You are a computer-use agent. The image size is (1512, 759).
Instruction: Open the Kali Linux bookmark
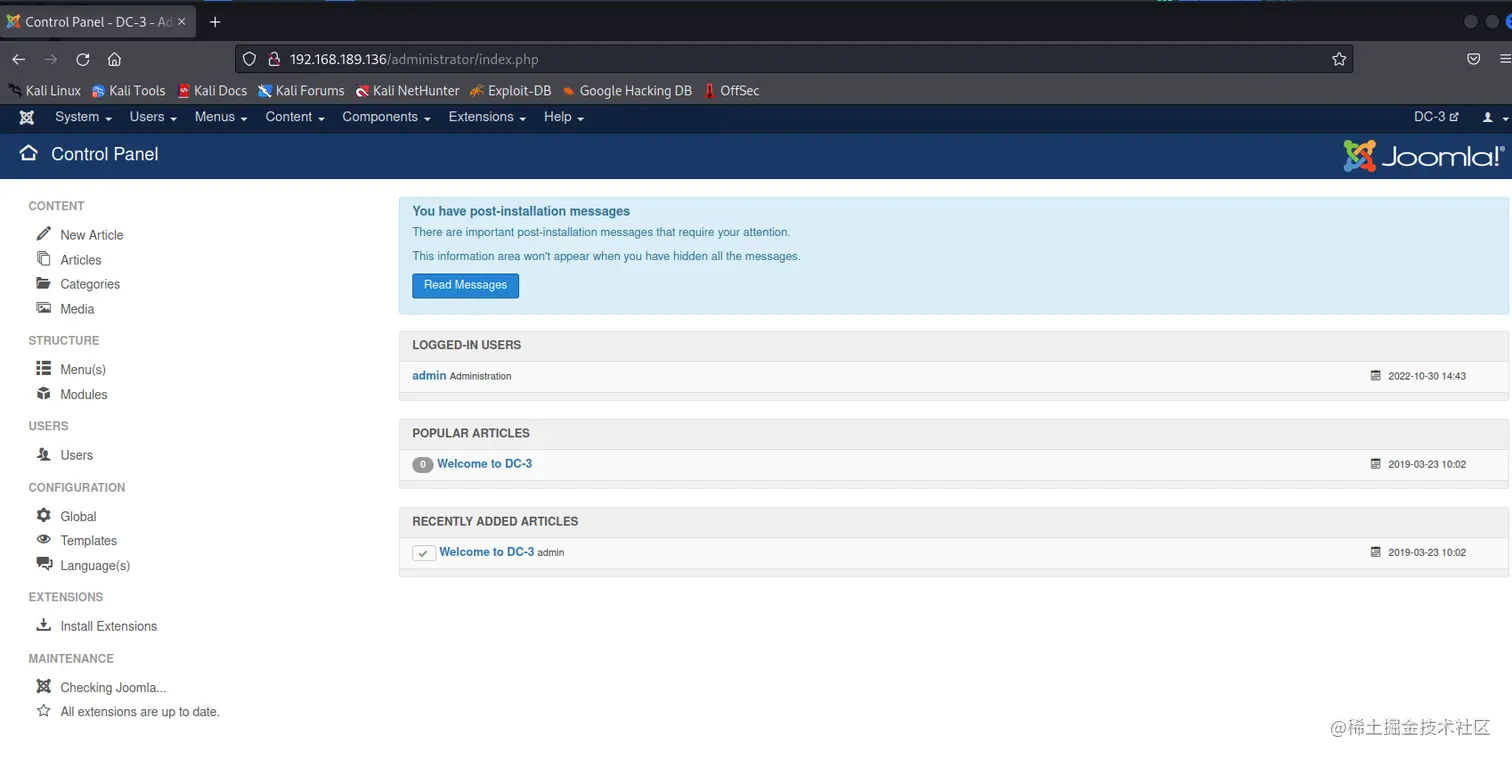(45, 90)
